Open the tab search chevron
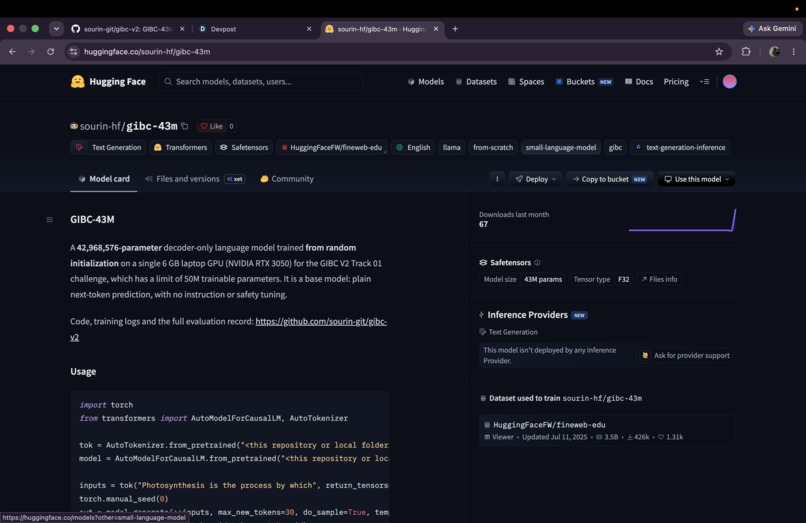Screen dimensions: 806x523 56,29
